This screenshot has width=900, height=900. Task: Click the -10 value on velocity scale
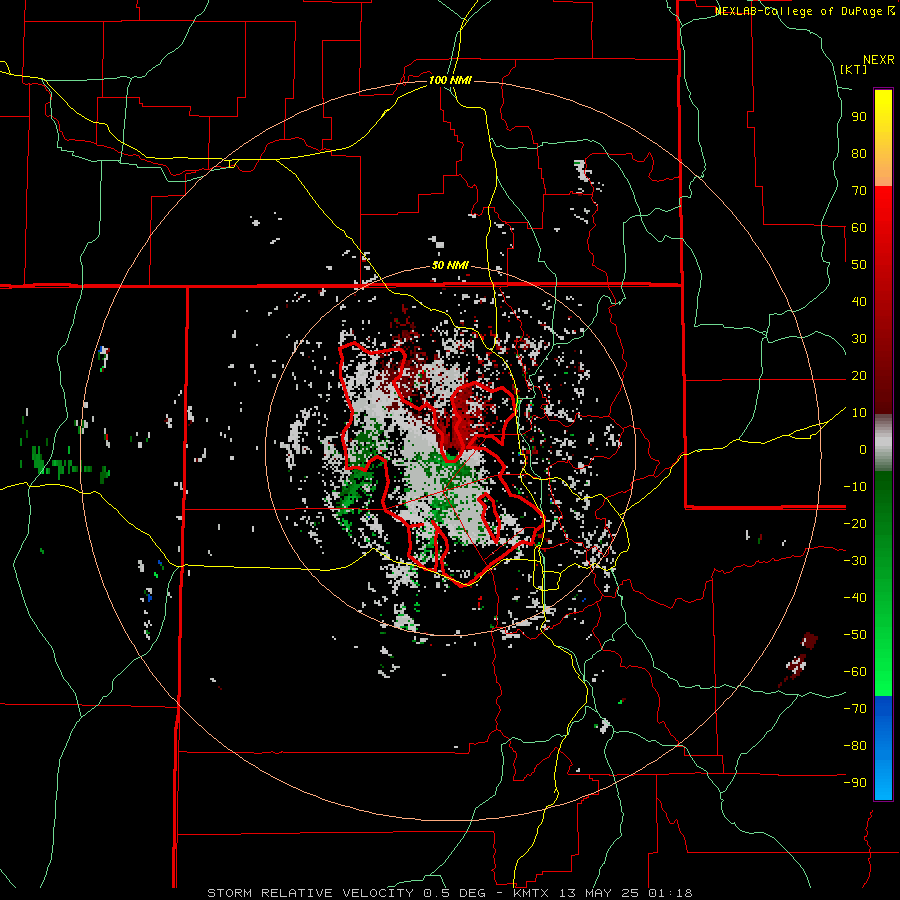tap(855, 487)
